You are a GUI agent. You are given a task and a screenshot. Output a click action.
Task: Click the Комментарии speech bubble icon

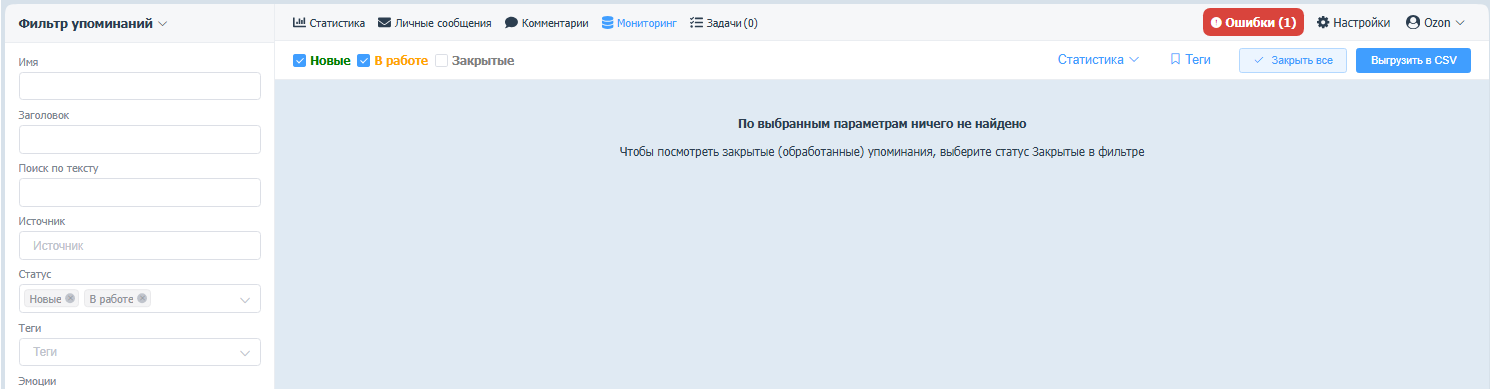(x=511, y=22)
